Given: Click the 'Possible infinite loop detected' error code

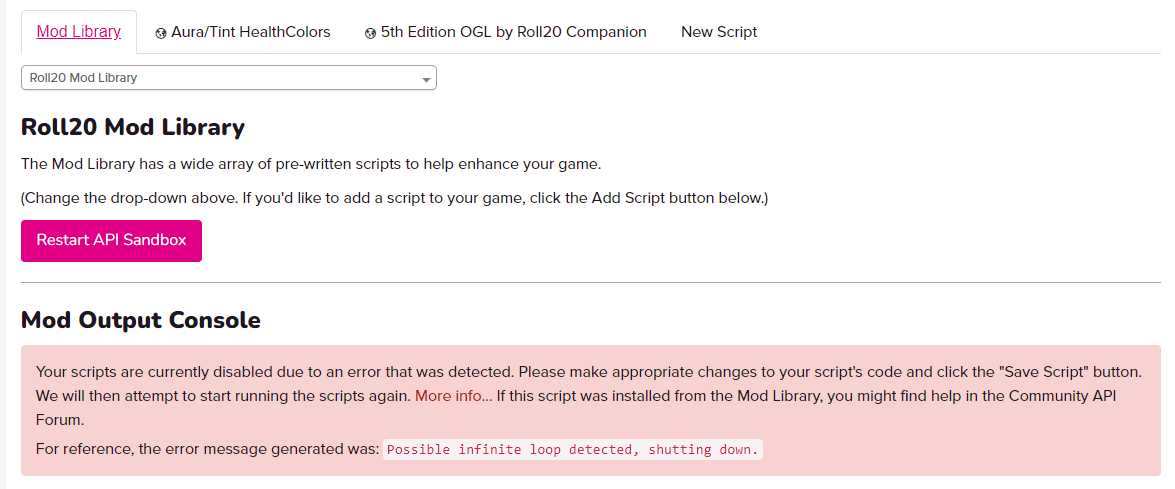Looking at the screenshot, I should (x=572, y=450).
